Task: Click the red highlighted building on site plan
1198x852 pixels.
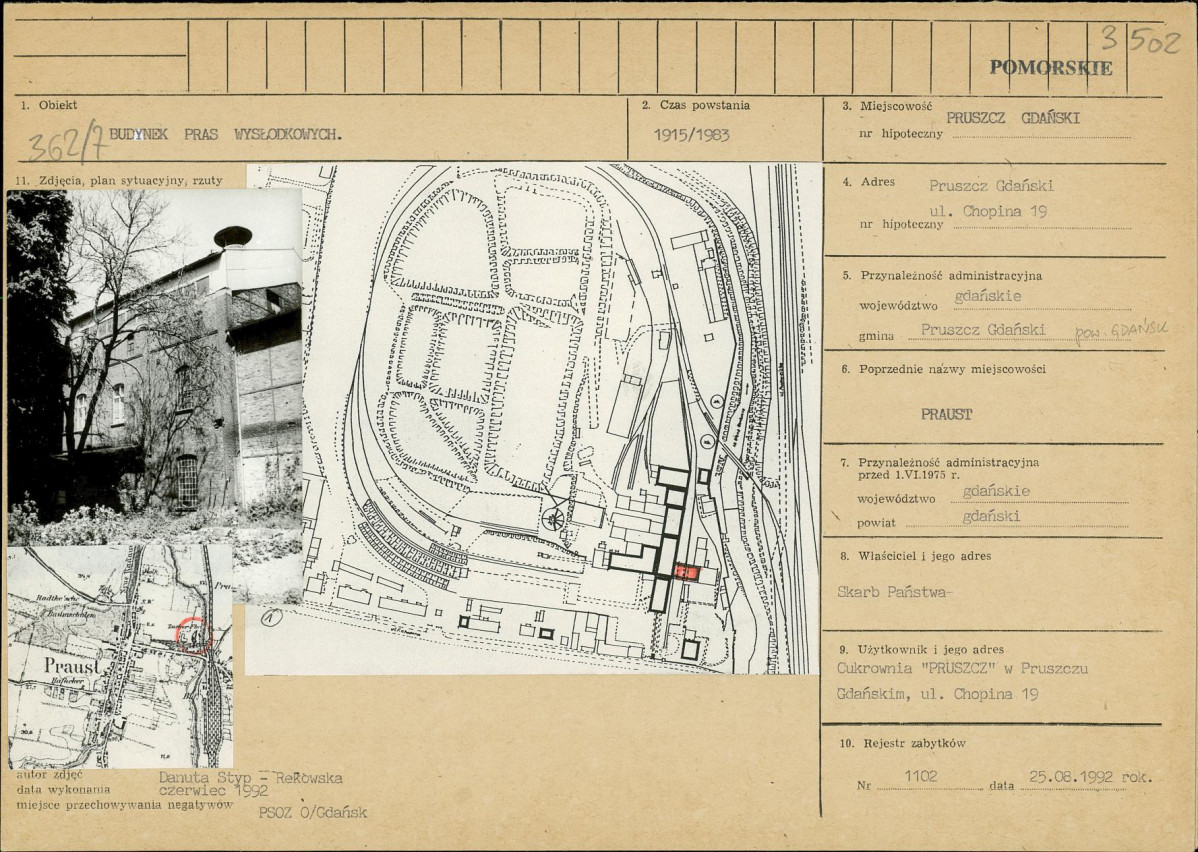Action: coord(685,571)
